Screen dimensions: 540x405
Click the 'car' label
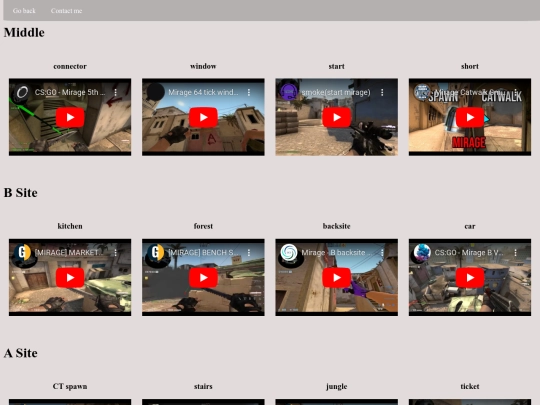470,226
